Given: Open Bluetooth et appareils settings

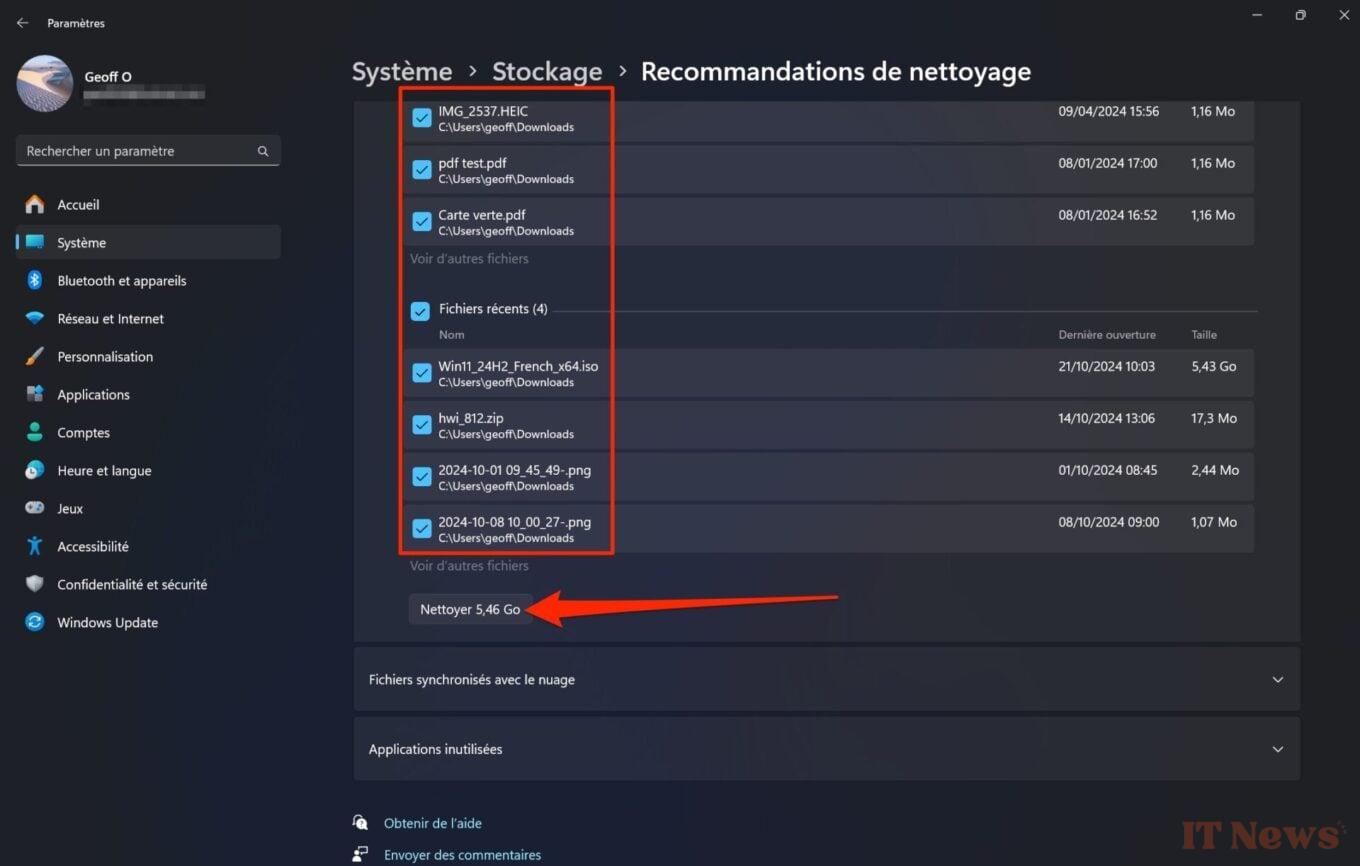Looking at the screenshot, I should pyautogui.click(x=121, y=280).
